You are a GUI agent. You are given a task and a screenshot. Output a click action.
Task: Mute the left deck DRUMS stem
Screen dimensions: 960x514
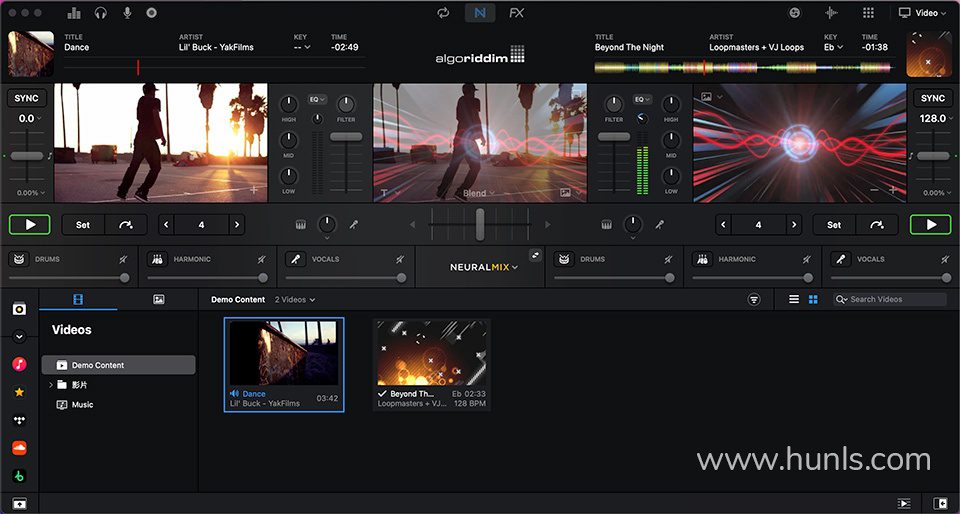click(x=123, y=259)
